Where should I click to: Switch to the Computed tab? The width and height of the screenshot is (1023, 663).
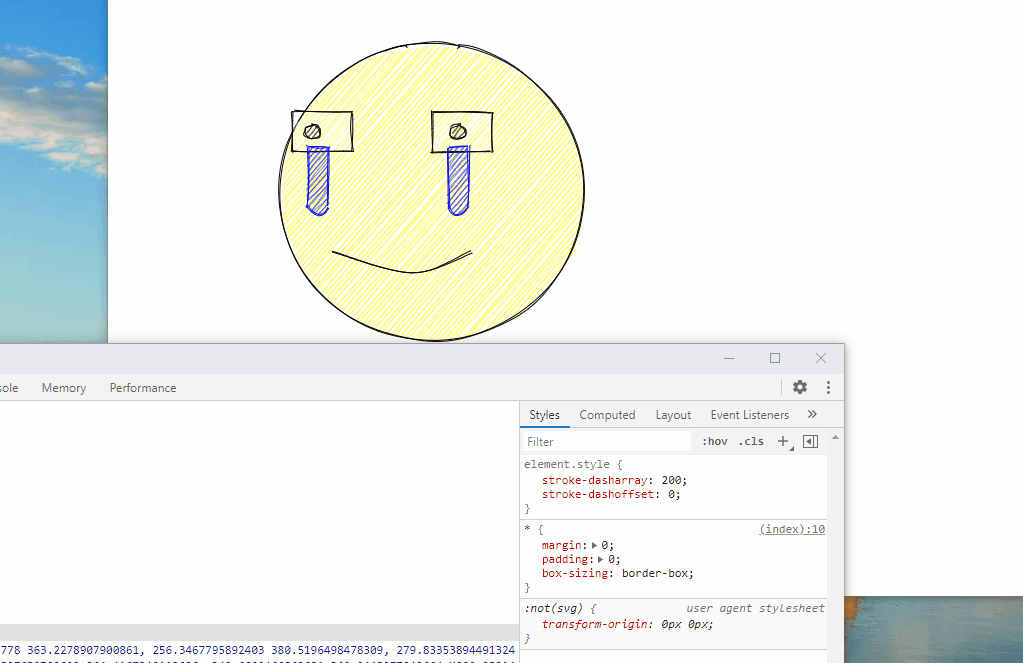(607, 414)
